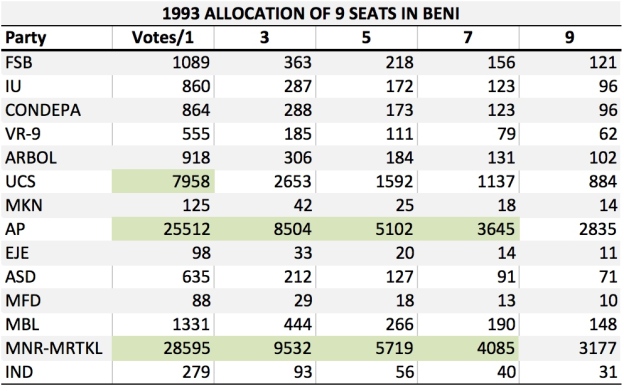Select the table title cell about Beni seats
This screenshot has height=391, width=624.
311,14
